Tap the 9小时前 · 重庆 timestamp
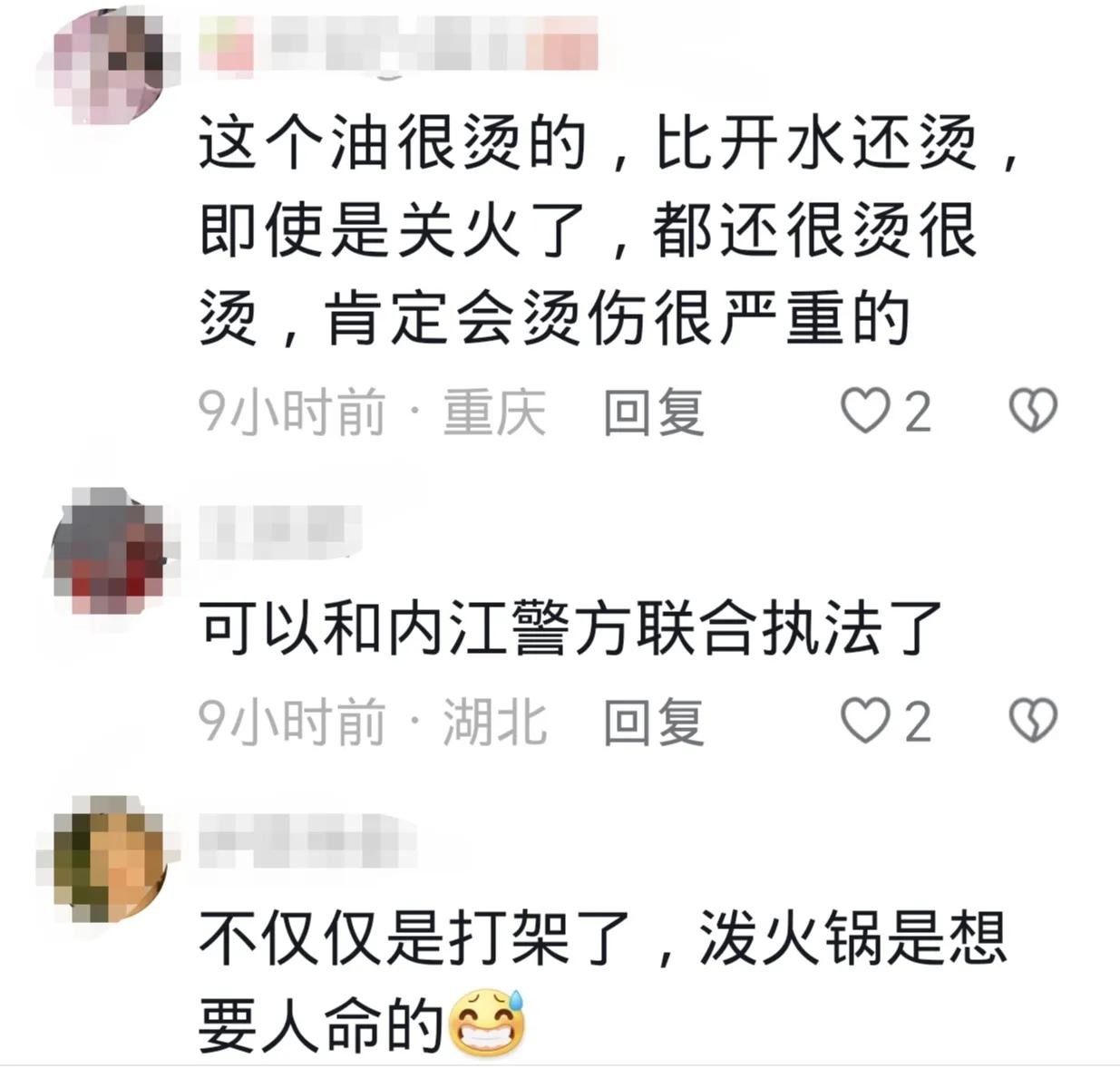The width and height of the screenshot is (1120, 1068). coord(373,413)
